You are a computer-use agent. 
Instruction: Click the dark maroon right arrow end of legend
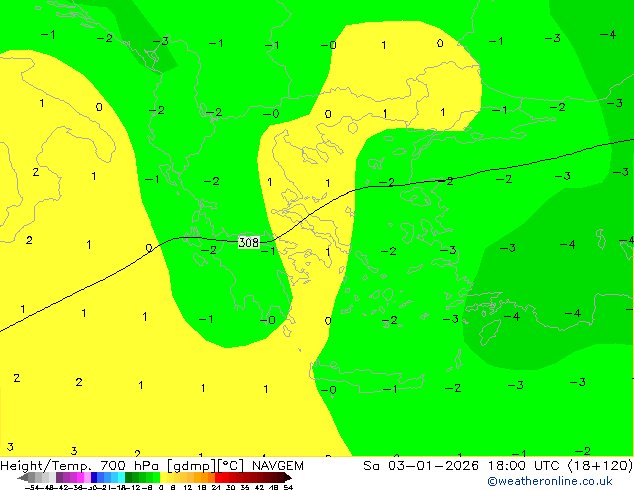pos(287,478)
